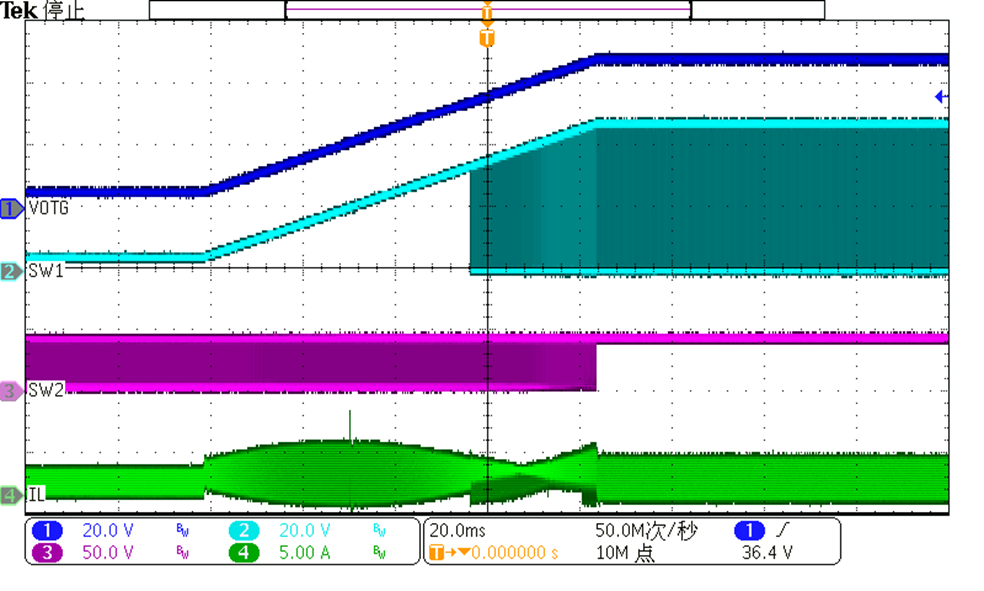Click the waveform record overview bar
Image resolution: width=984 pixels, height=591 pixels.
[487, 10]
